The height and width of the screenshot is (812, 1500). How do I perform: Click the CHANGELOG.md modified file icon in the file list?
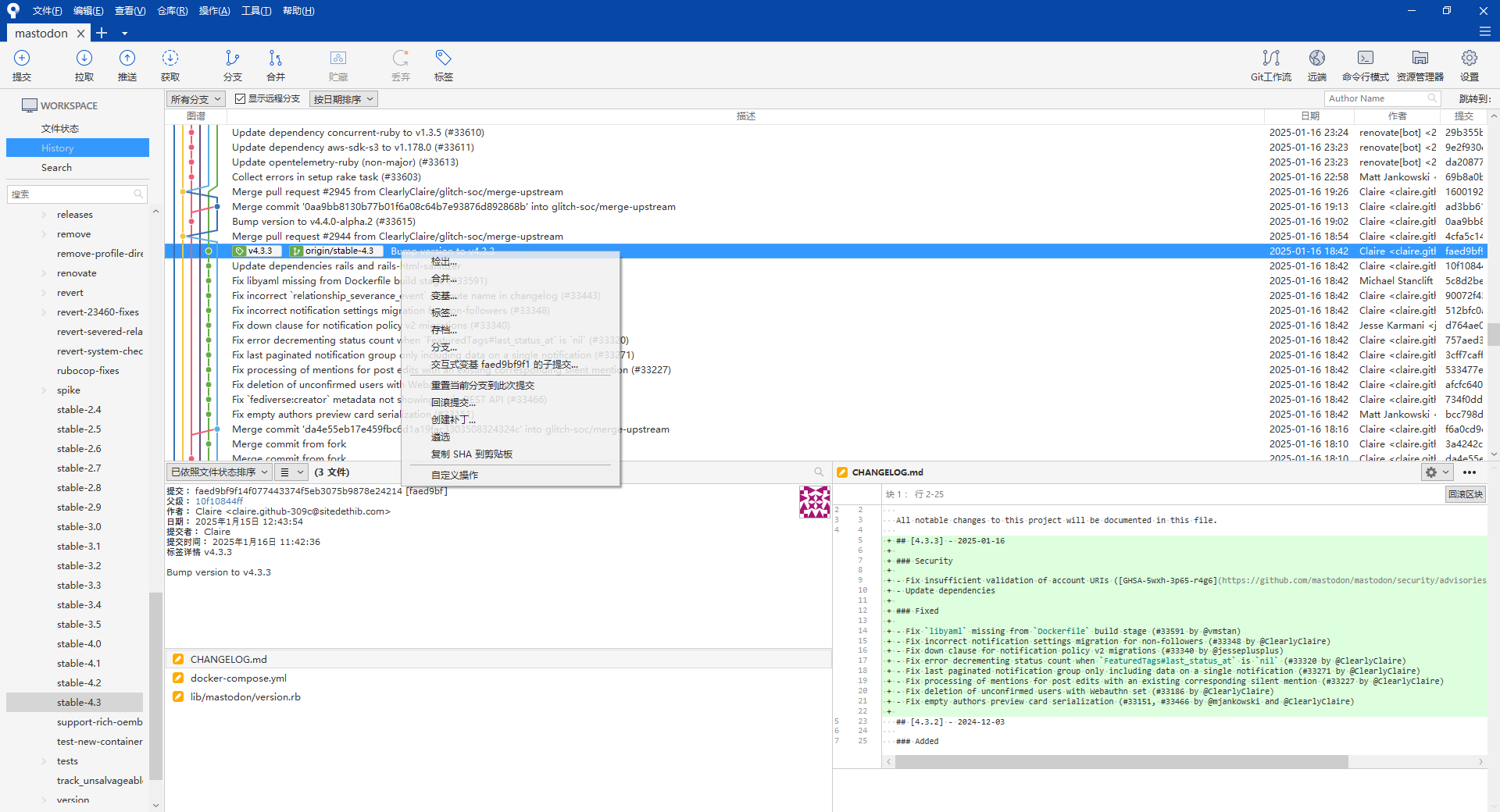click(178, 659)
